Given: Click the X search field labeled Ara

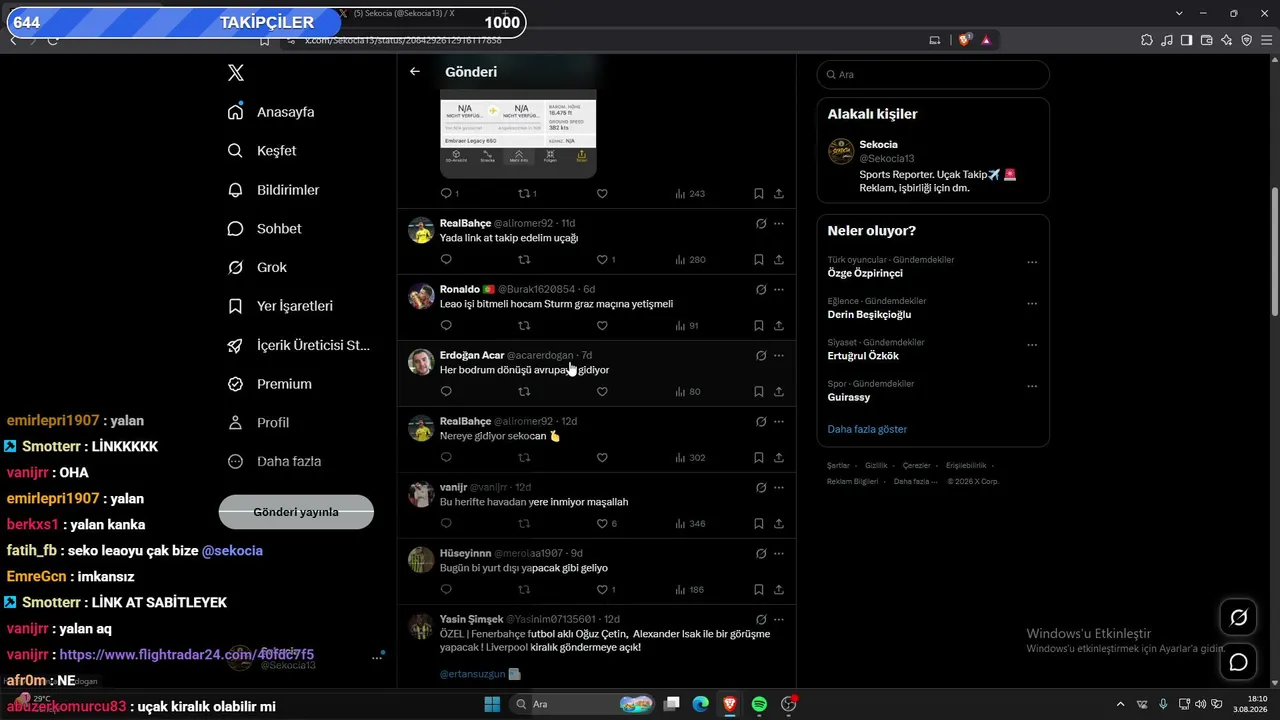Looking at the screenshot, I should pyautogui.click(x=933, y=75).
